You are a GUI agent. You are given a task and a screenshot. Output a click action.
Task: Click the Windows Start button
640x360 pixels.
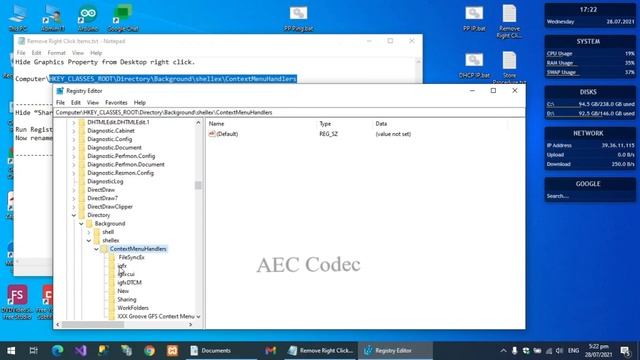point(11,350)
